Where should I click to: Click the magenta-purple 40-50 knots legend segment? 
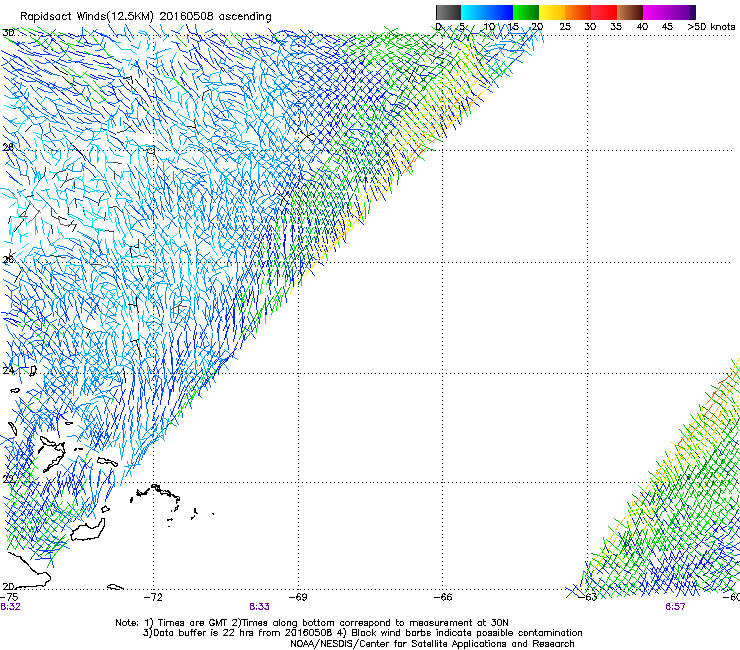669,12
